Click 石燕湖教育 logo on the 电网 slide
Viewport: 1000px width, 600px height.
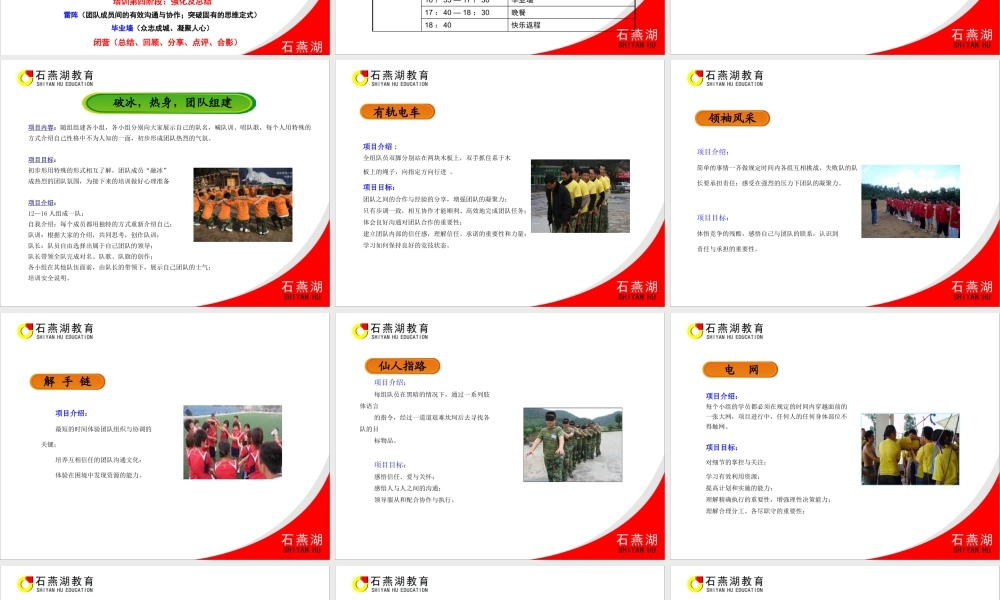725,330
